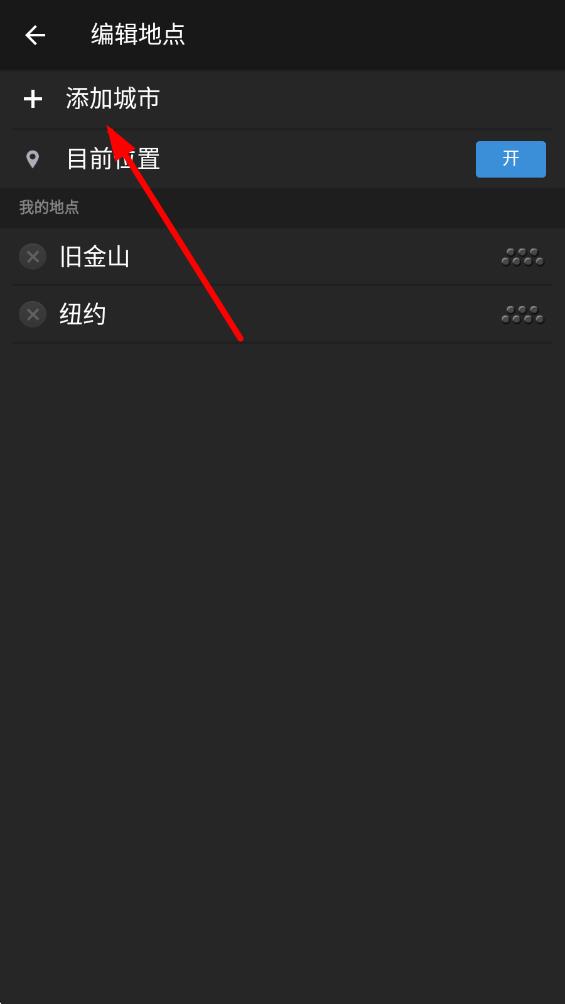Screen dimensions: 565x1004
Task: Tap blank right side of 添加城市 row
Action: pos(359,99)
